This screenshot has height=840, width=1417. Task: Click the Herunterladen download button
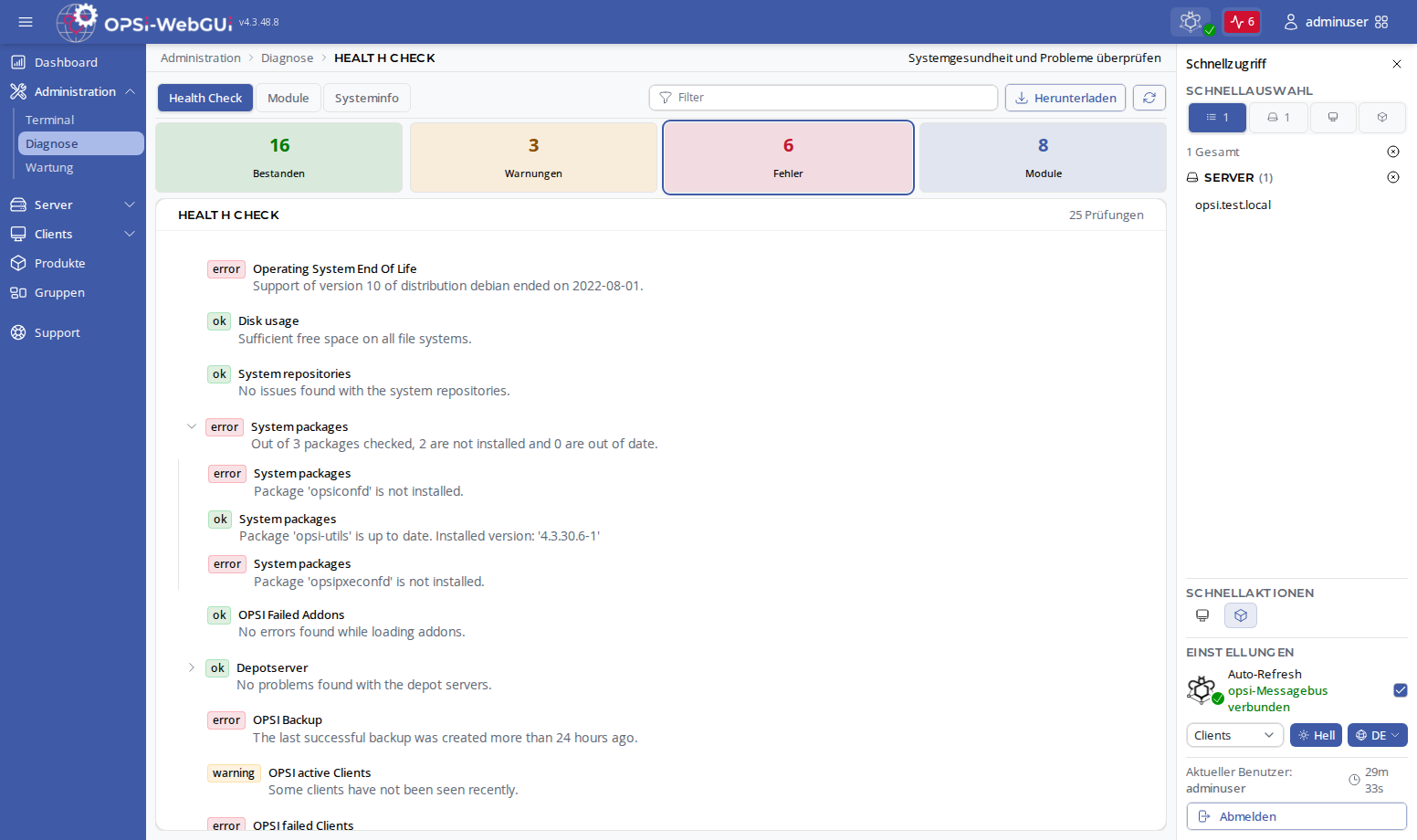1065,98
